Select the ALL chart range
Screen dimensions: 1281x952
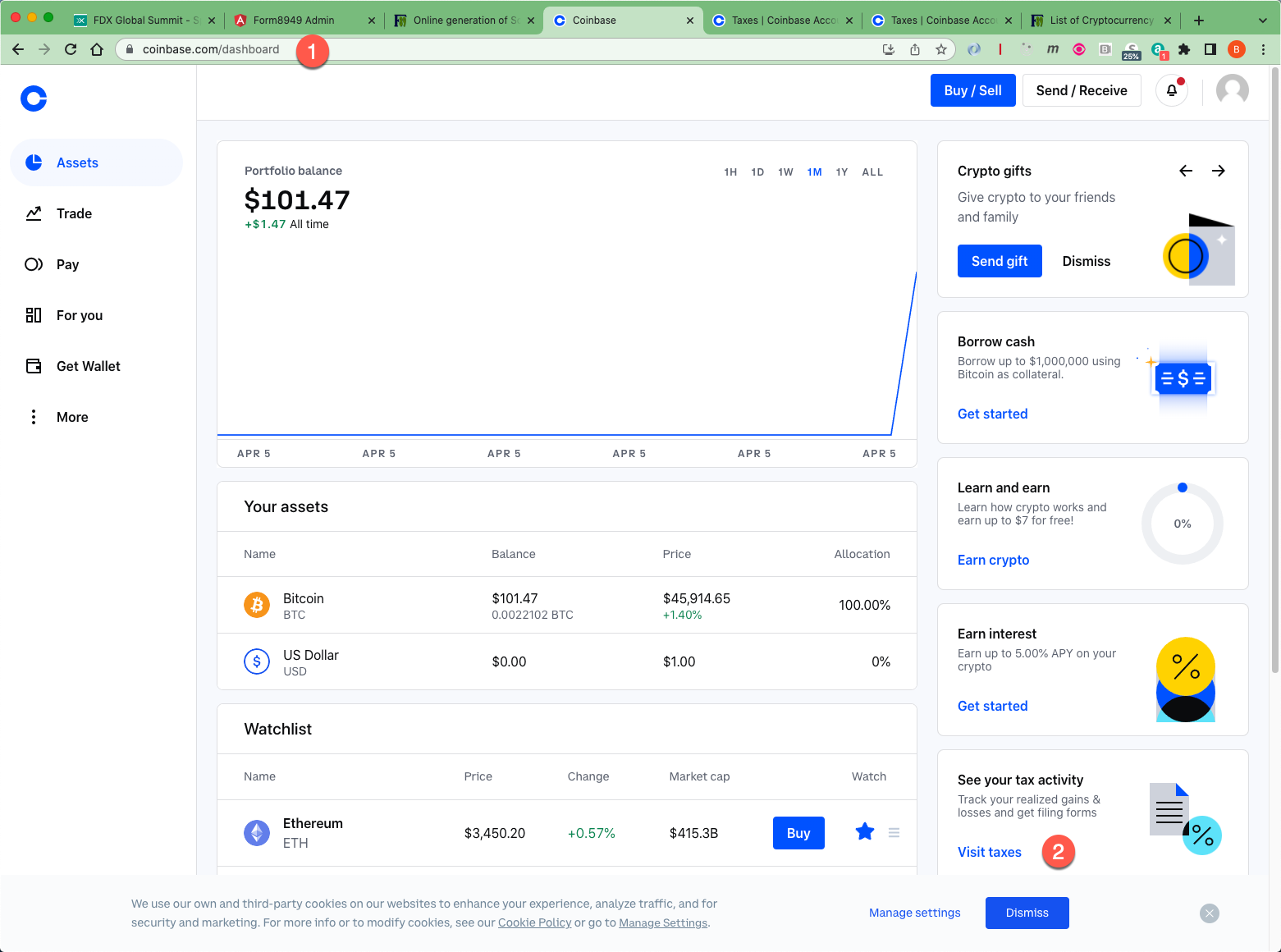click(872, 172)
